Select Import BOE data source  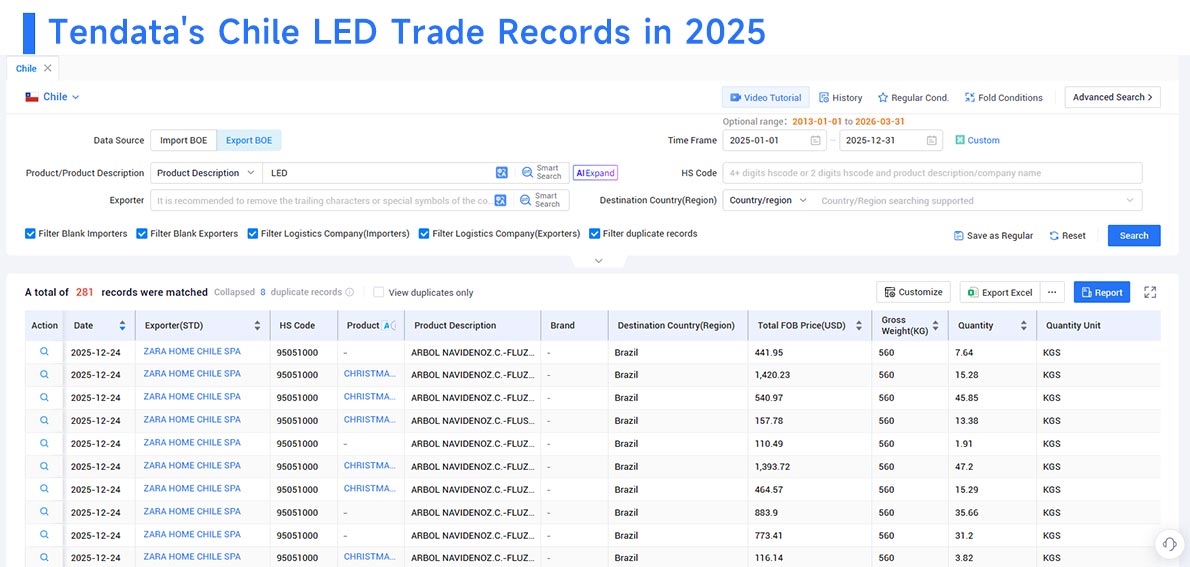[184, 140]
